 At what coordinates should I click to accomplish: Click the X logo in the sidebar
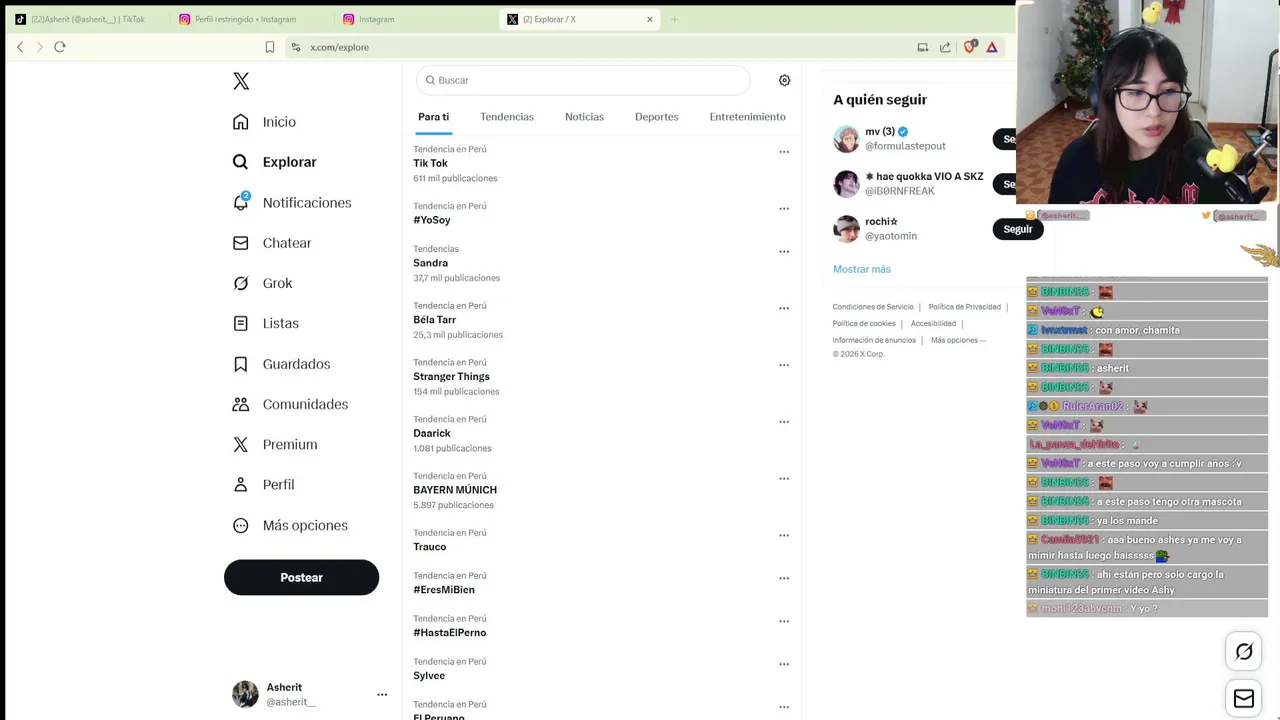[241, 81]
